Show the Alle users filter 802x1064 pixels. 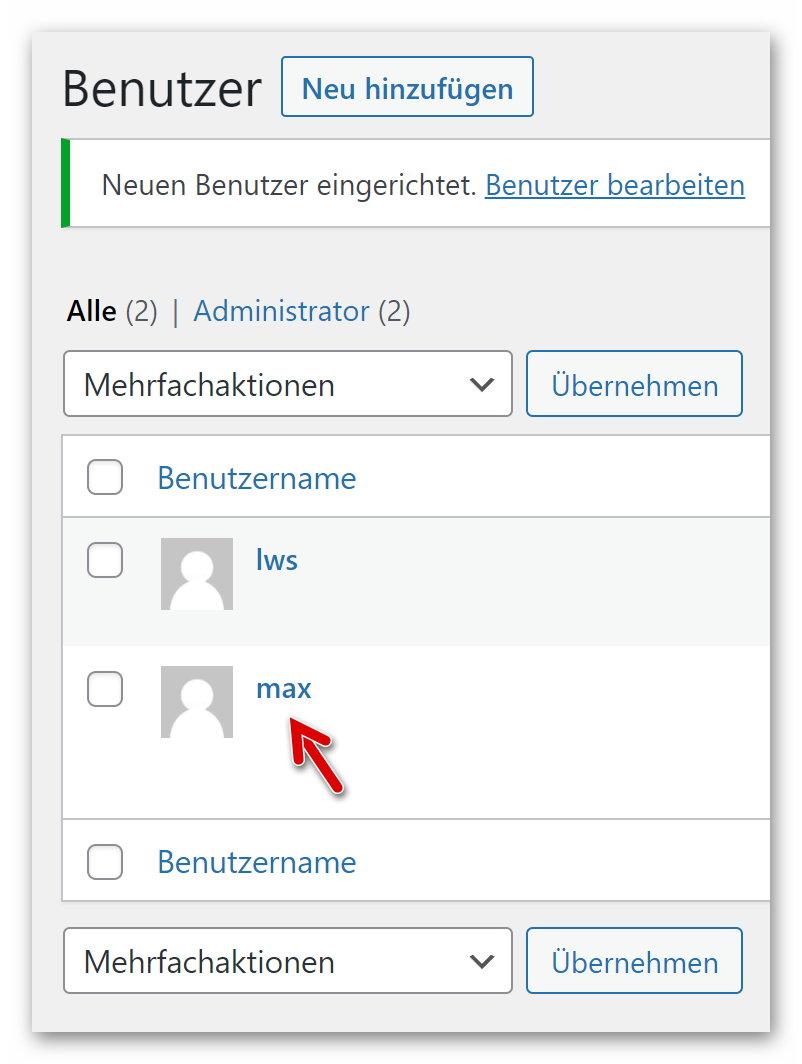92,311
